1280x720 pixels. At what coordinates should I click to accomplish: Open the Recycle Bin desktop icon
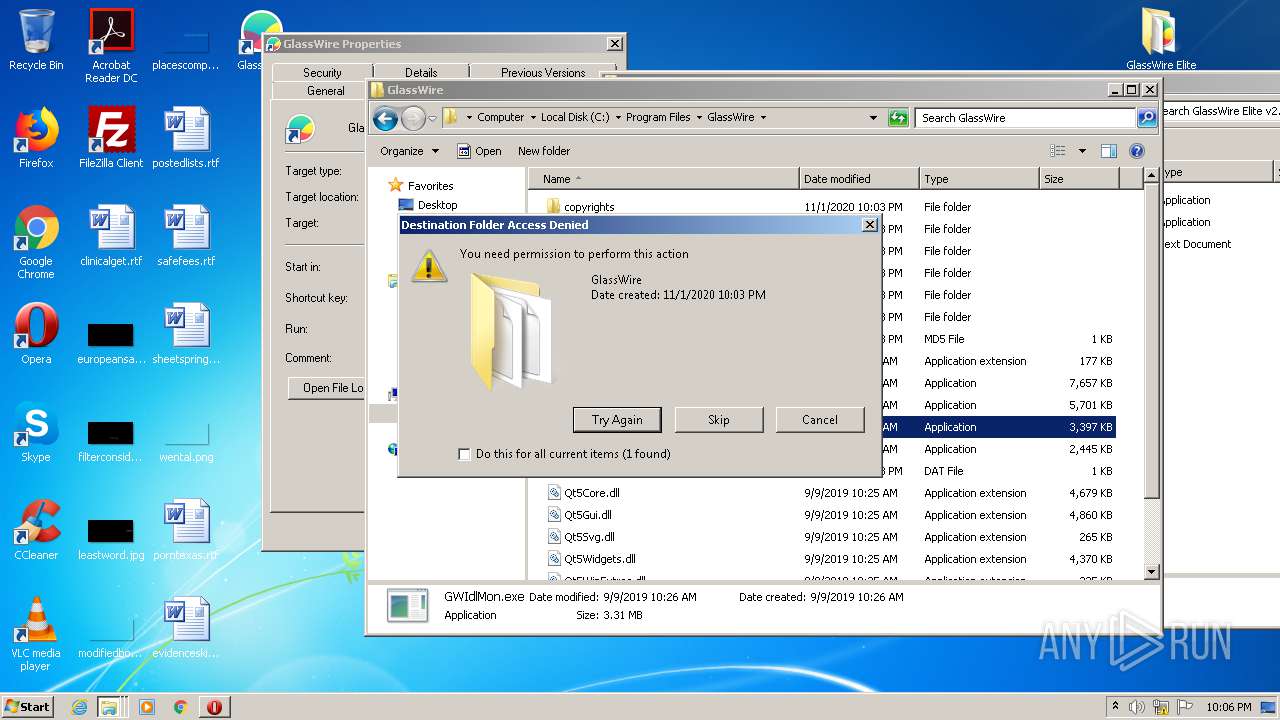click(x=36, y=40)
